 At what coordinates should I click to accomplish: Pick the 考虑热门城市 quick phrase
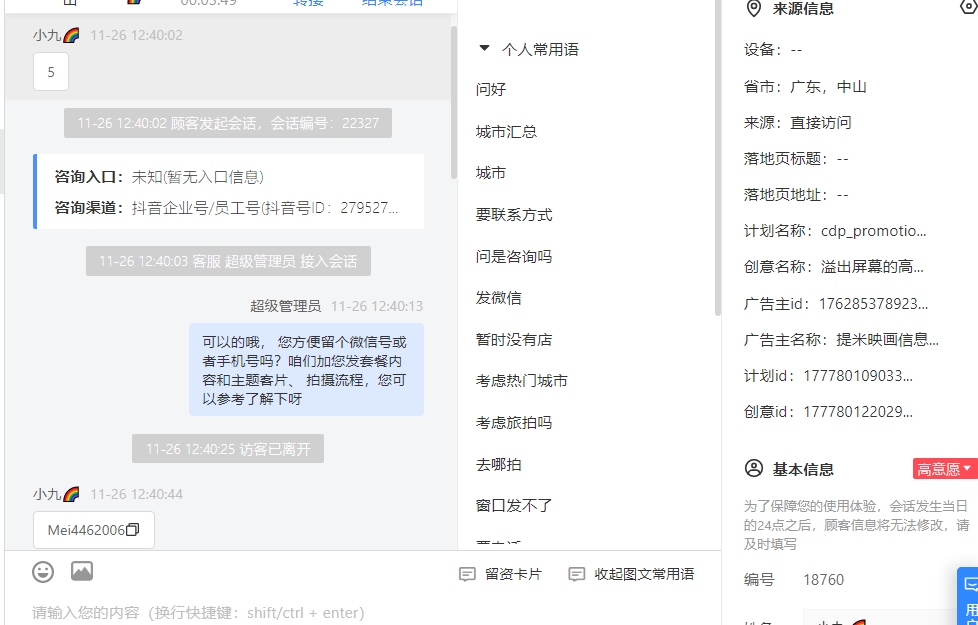click(521, 380)
